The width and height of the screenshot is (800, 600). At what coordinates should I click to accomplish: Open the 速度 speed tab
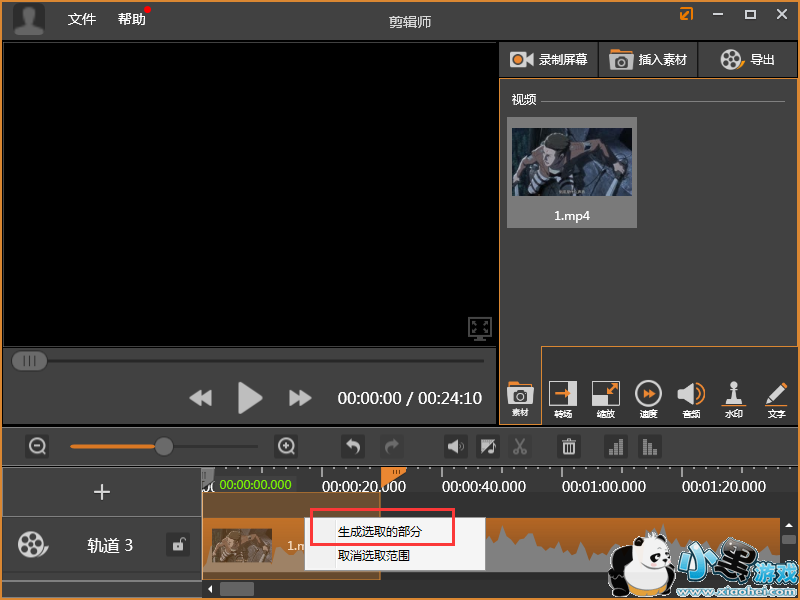click(648, 399)
